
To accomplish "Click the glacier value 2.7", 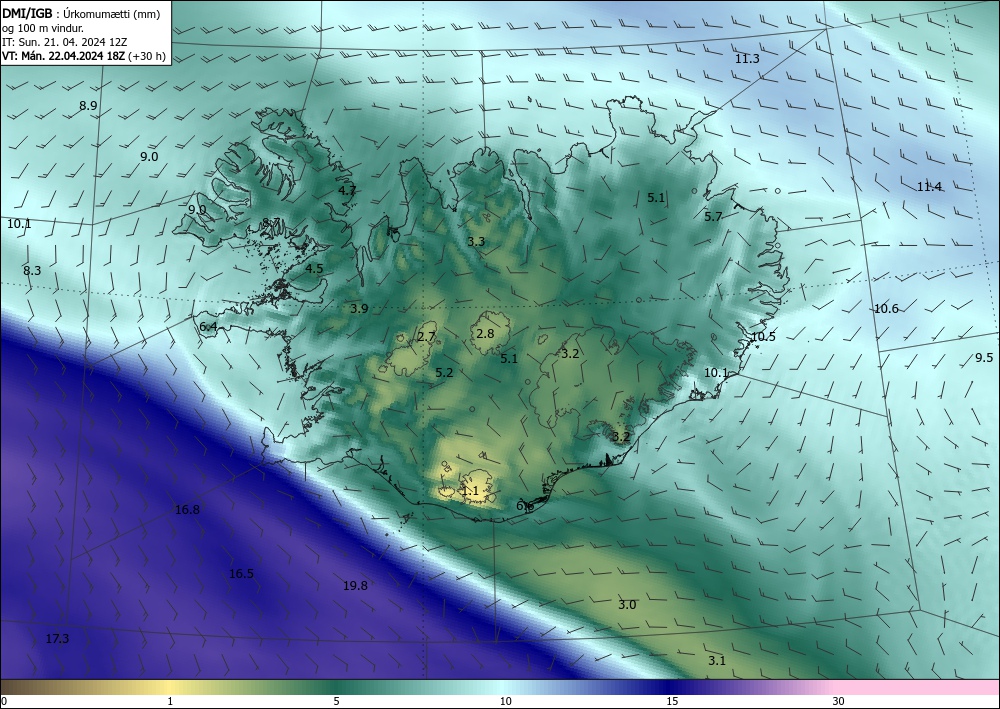I will (x=426, y=337).
